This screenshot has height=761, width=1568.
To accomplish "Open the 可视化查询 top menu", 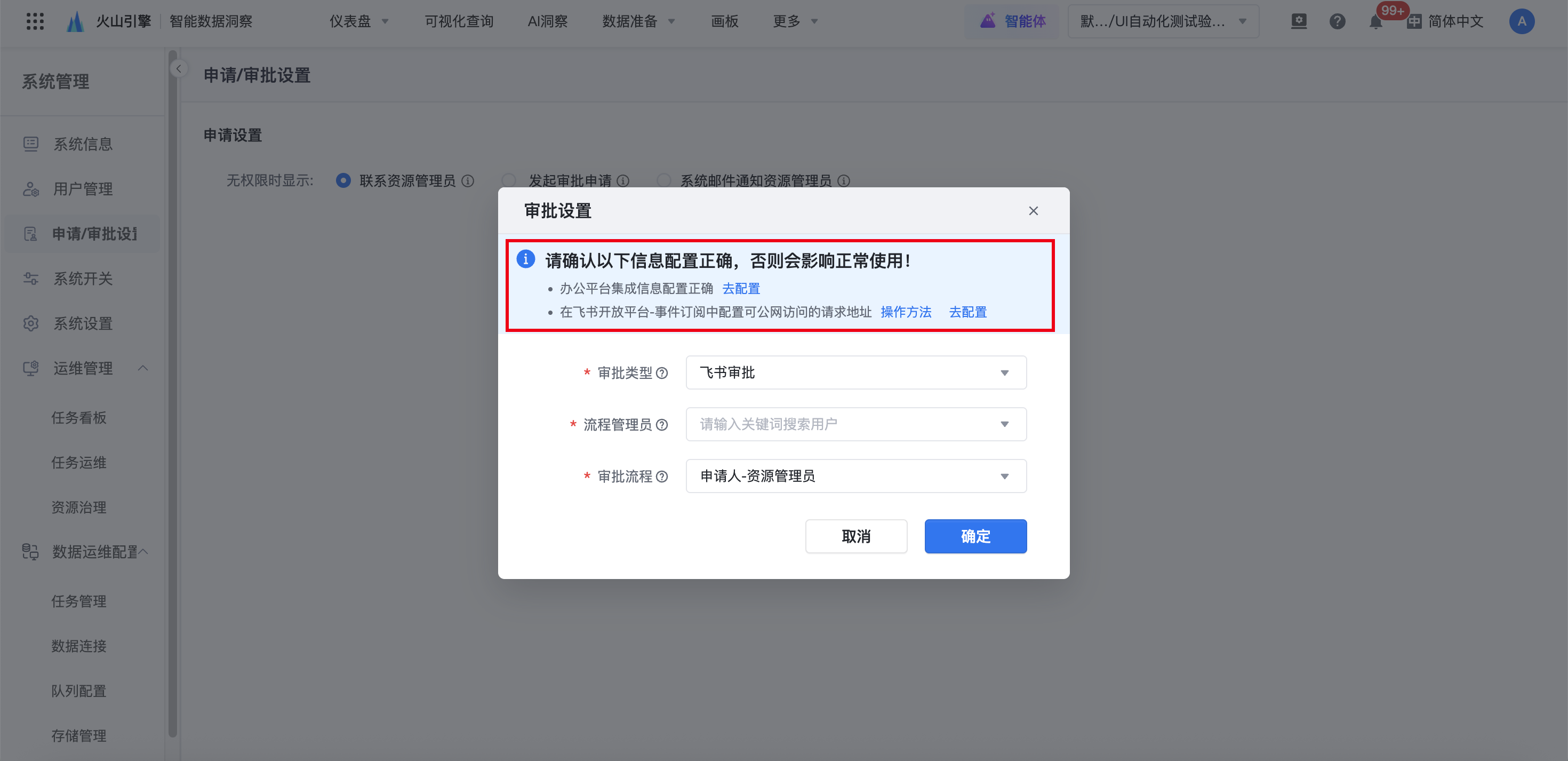I will [458, 22].
